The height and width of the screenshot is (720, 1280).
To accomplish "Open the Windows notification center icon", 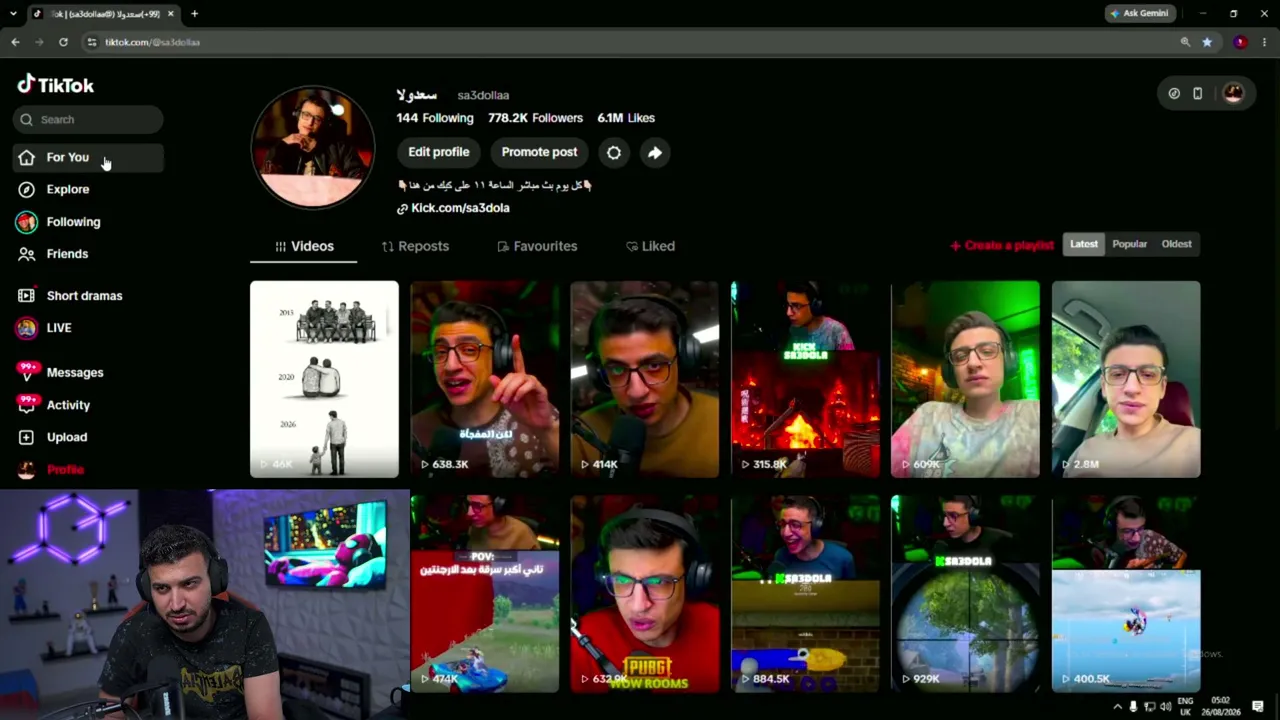I will point(1258,707).
